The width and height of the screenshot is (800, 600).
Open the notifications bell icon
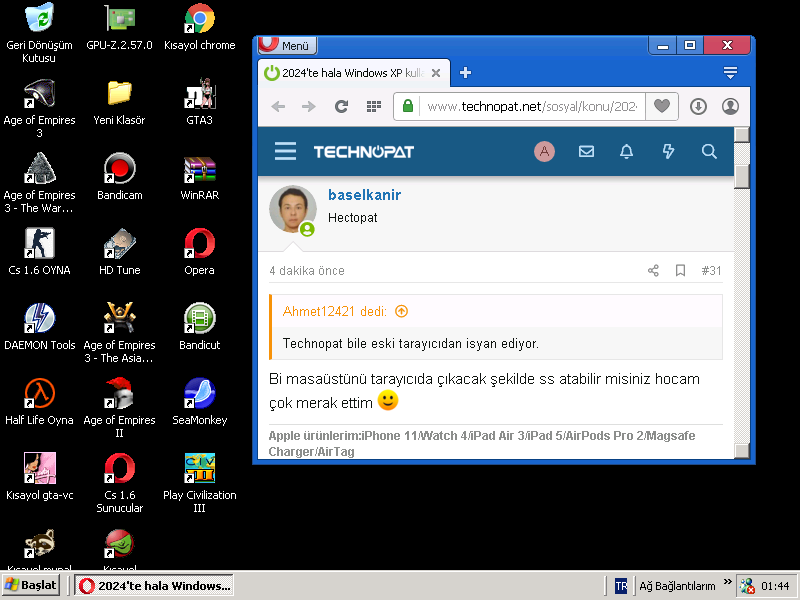click(627, 152)
